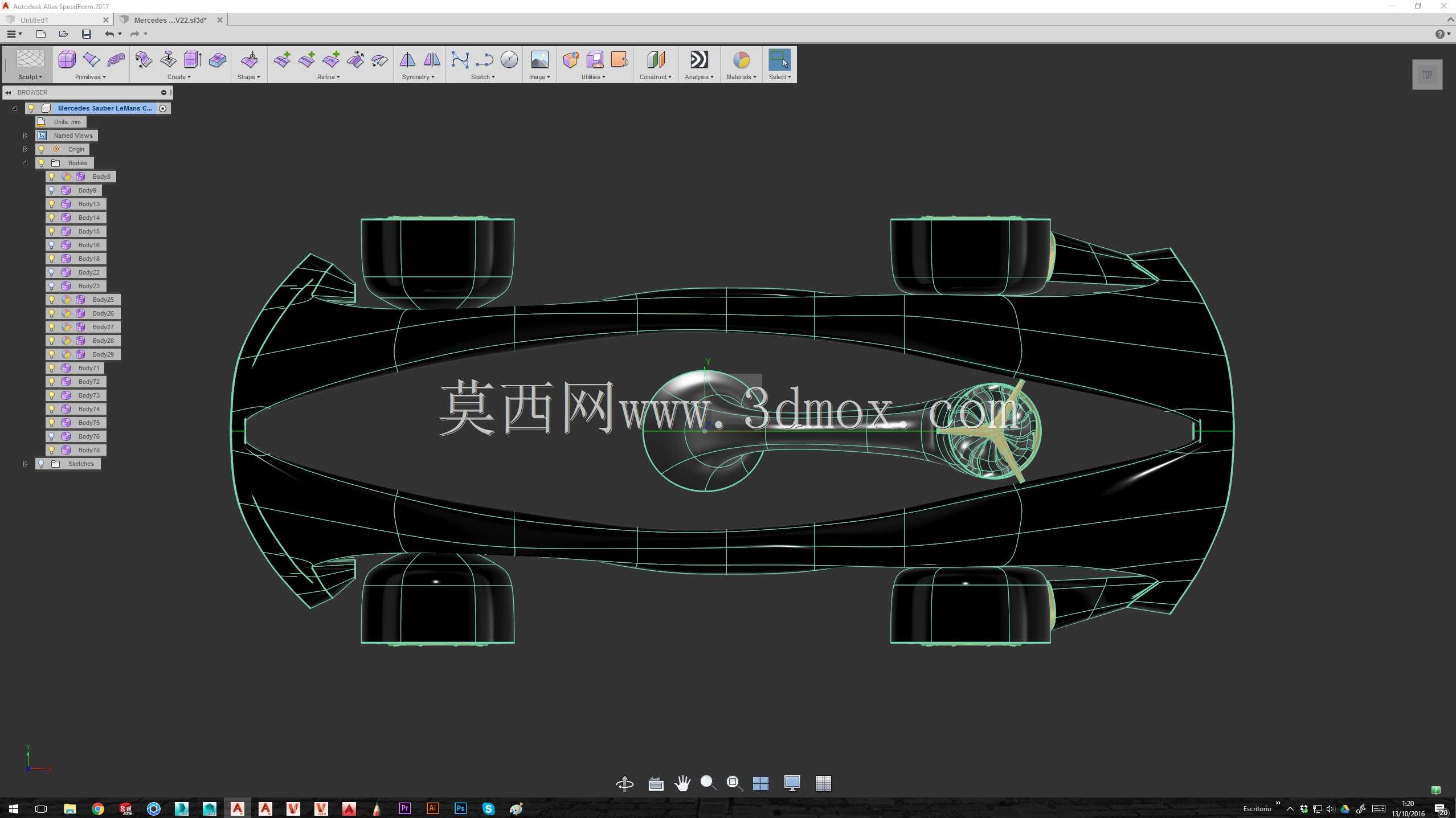Toggle visibility bulb of Body22

(x=52, y=272)
